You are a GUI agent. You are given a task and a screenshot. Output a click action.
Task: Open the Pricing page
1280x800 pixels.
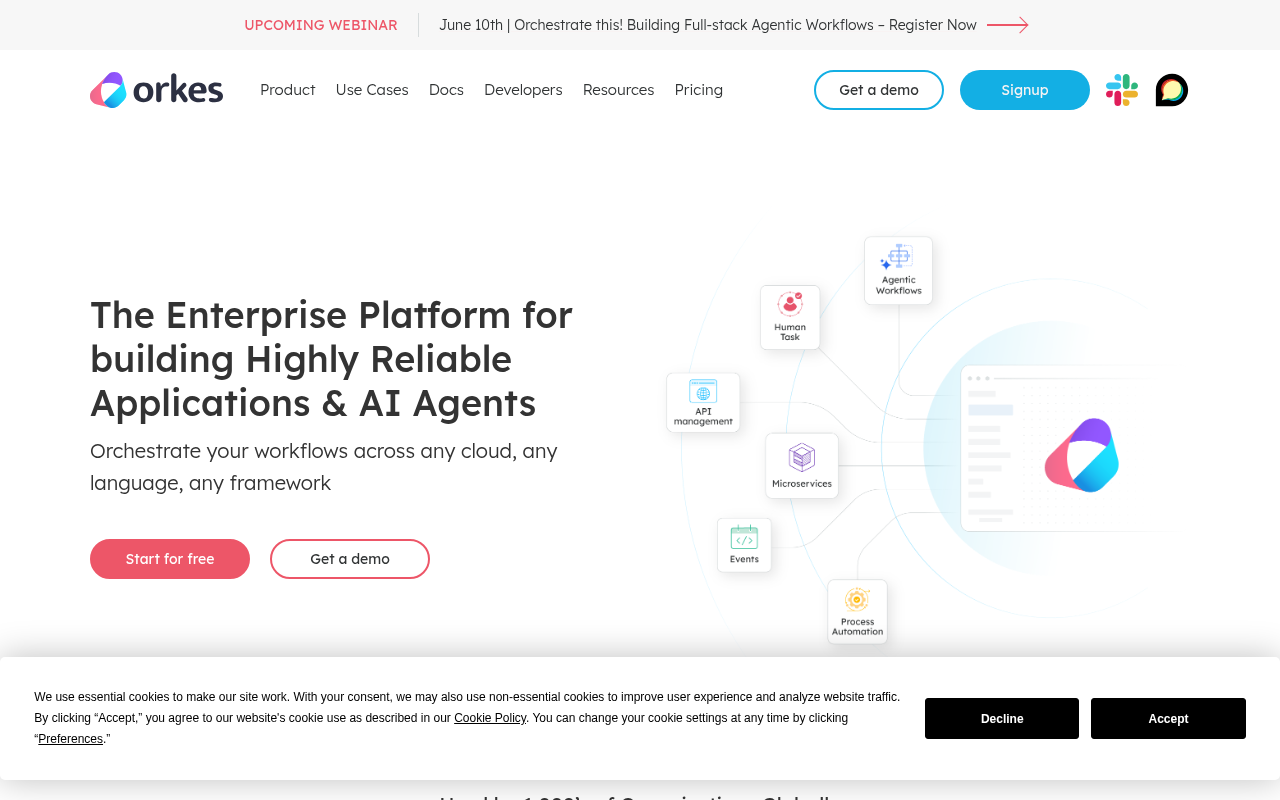[x=698, y=90]
